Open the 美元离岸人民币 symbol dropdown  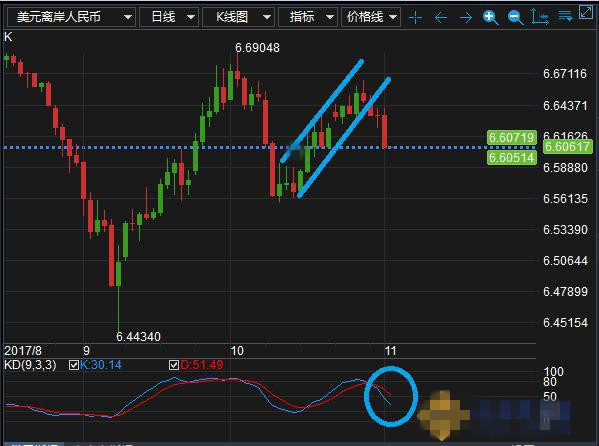[71, 17]
